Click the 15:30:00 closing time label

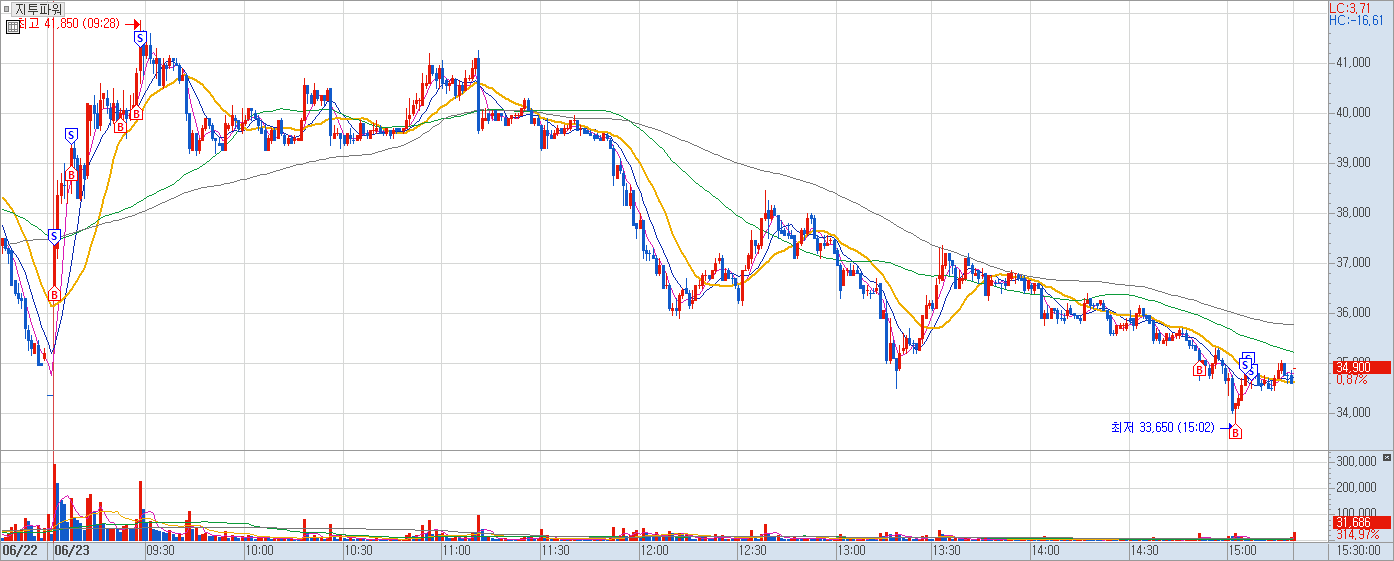[1358, 550]
